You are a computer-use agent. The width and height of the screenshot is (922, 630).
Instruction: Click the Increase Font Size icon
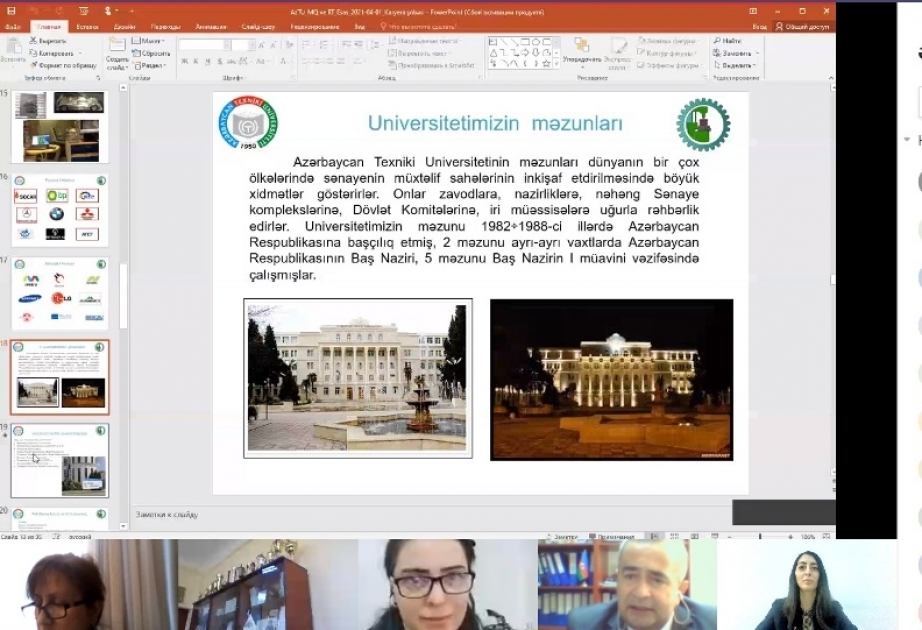click(261, 45)
